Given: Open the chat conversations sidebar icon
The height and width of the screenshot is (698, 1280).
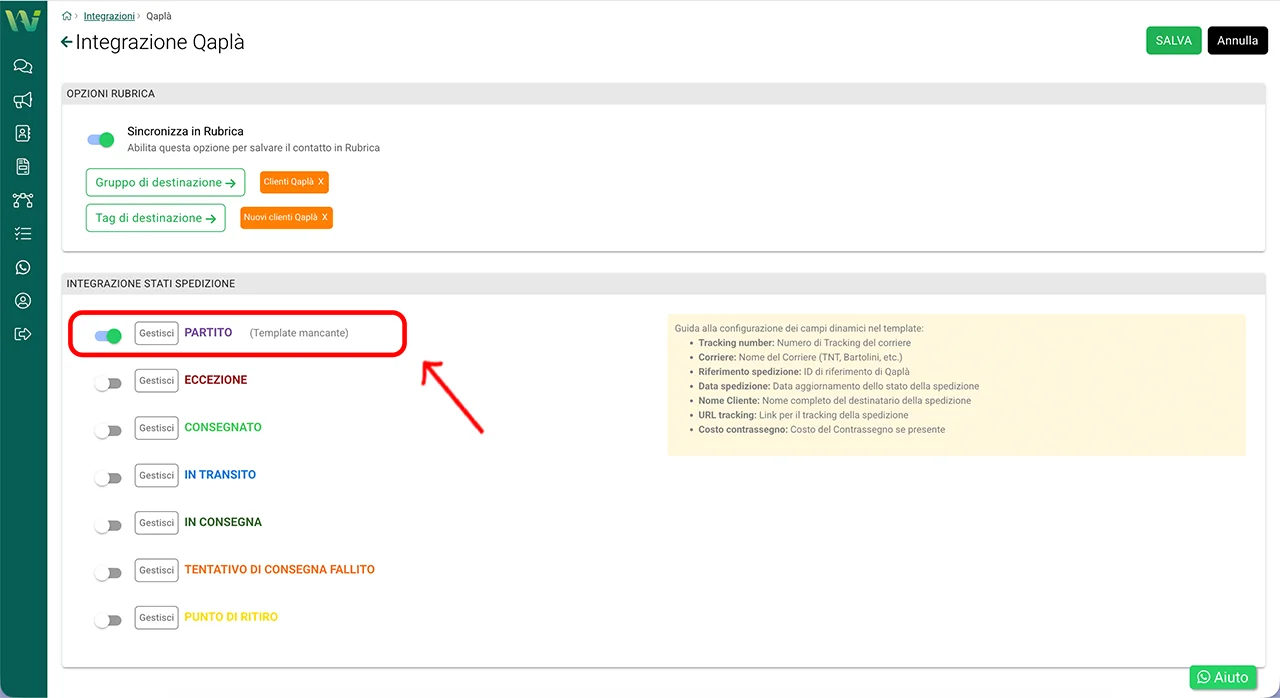Looking at the screenshot, I should (x=23, y=66).
